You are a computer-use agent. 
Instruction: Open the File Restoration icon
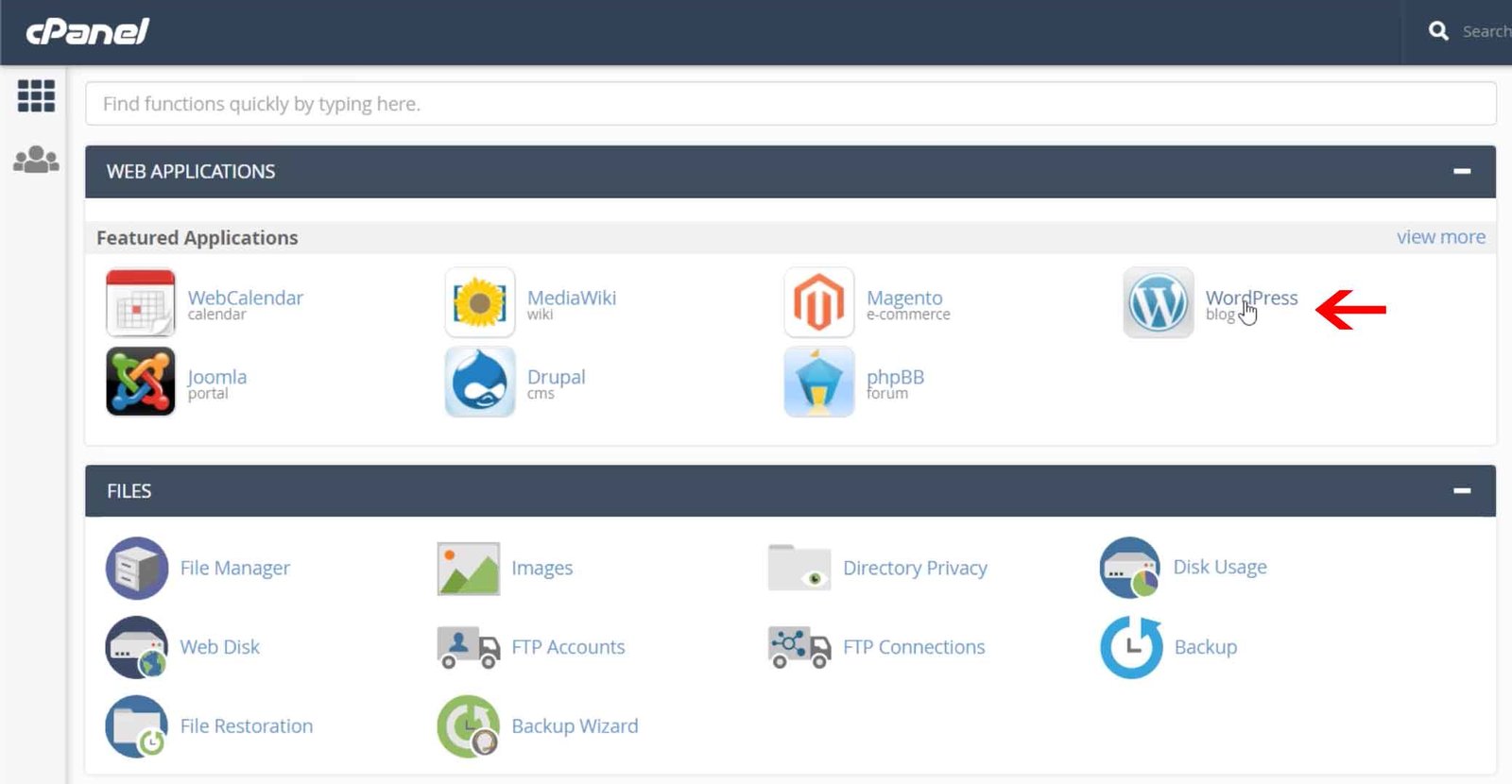pos(137,726)
